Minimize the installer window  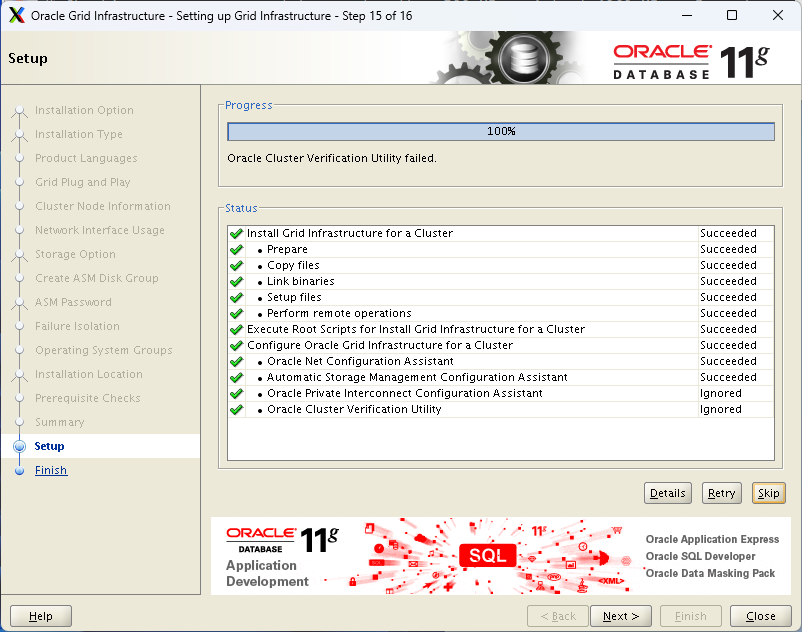[687, 15]
